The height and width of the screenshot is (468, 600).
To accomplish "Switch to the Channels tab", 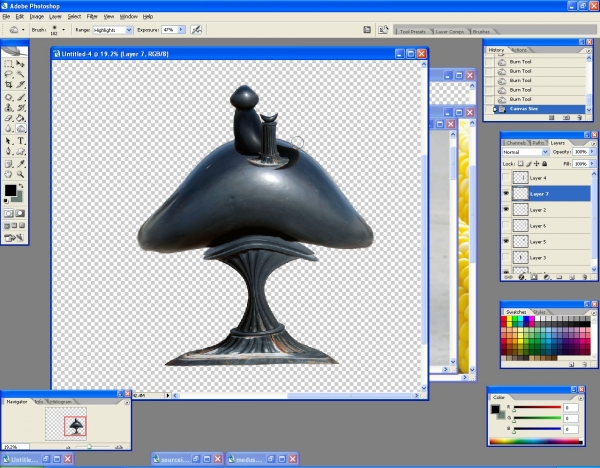I will click(515, 143).
